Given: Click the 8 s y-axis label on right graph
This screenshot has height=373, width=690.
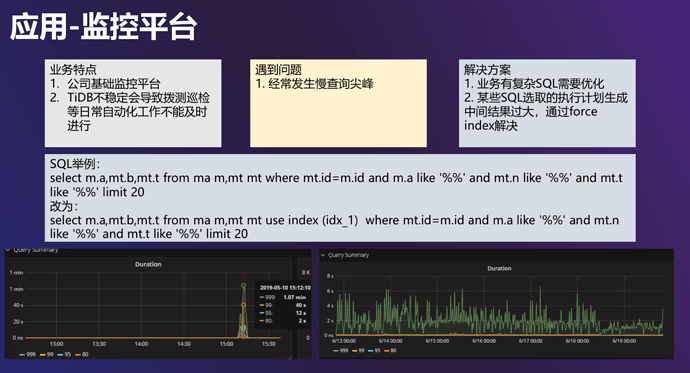Looking at the screenshot, I should click(x=330, y=276).
